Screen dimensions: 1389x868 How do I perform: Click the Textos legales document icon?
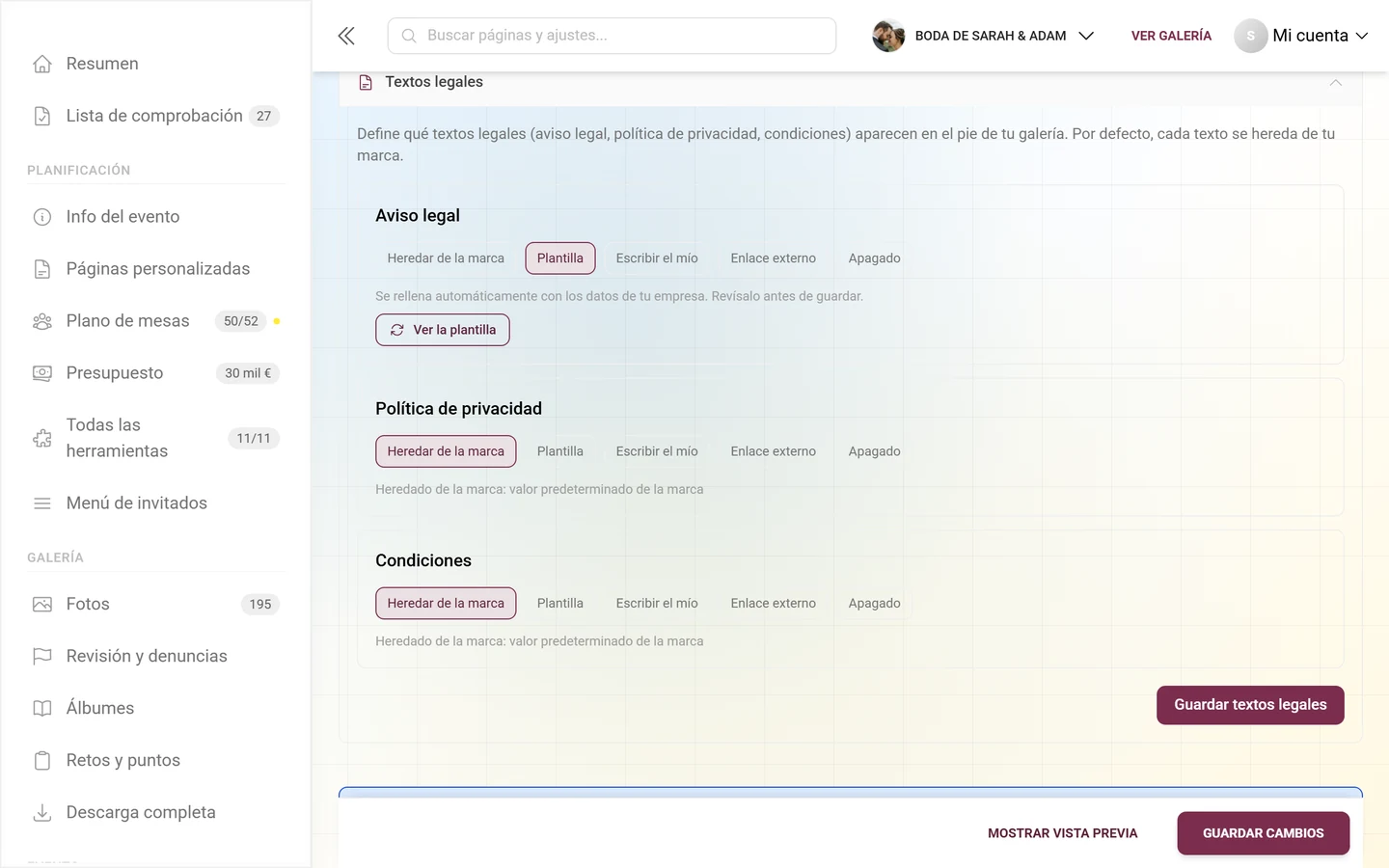[x=366, y=83]
